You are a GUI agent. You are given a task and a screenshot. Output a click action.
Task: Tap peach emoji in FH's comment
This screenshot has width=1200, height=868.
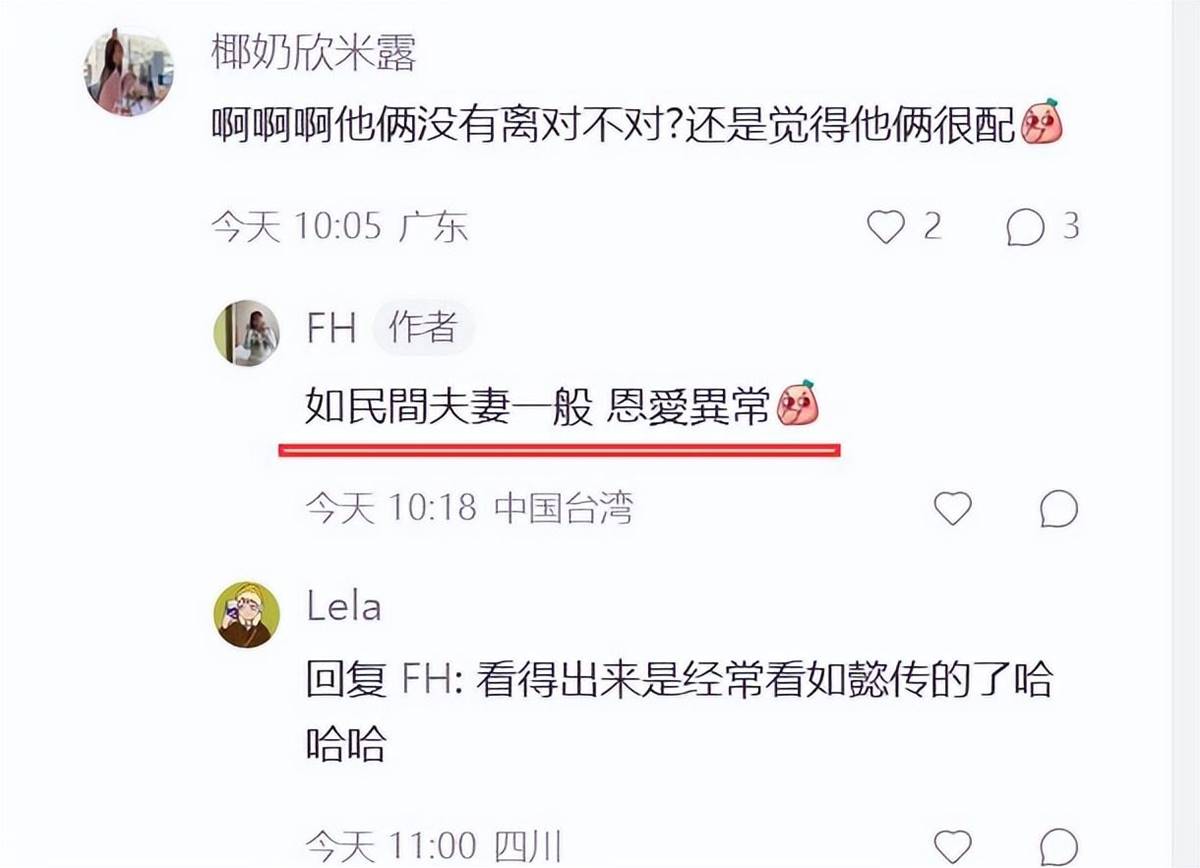pyautogui.click(x=796, y=404)
